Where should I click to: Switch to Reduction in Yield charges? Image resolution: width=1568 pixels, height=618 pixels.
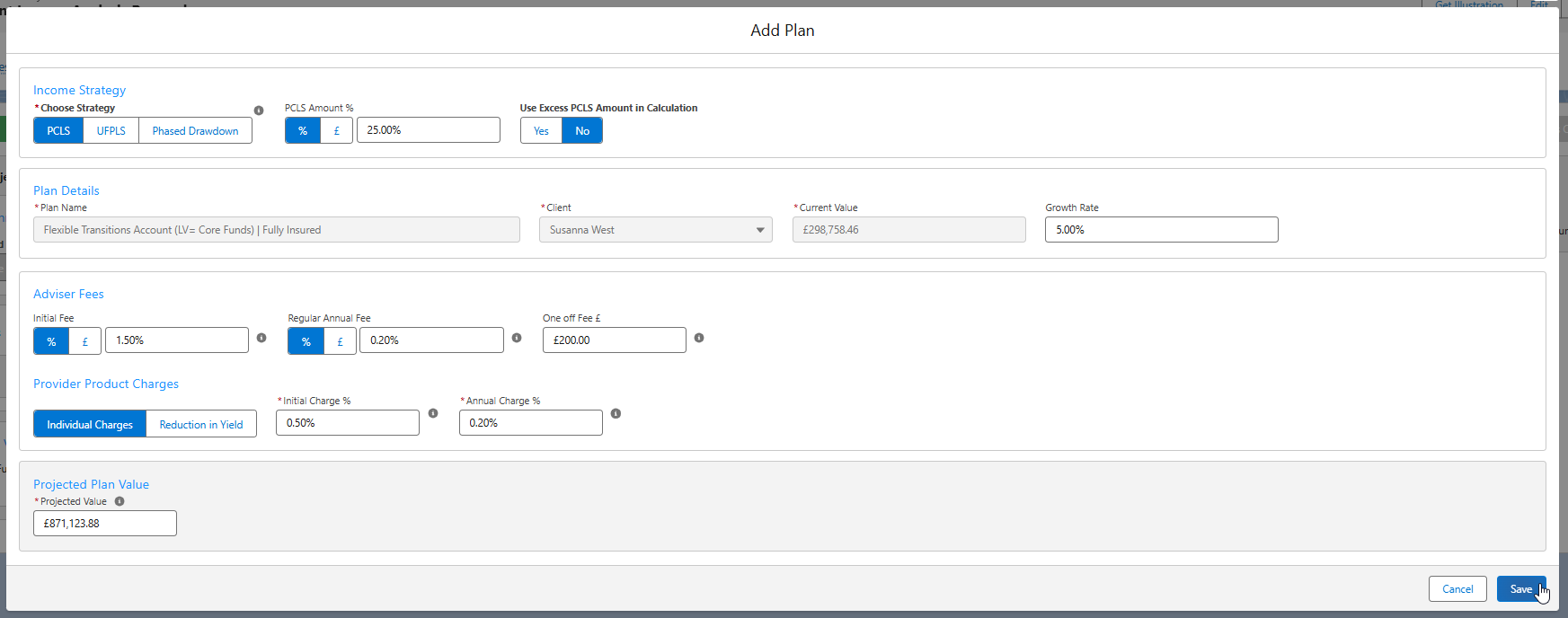point(201,424)
